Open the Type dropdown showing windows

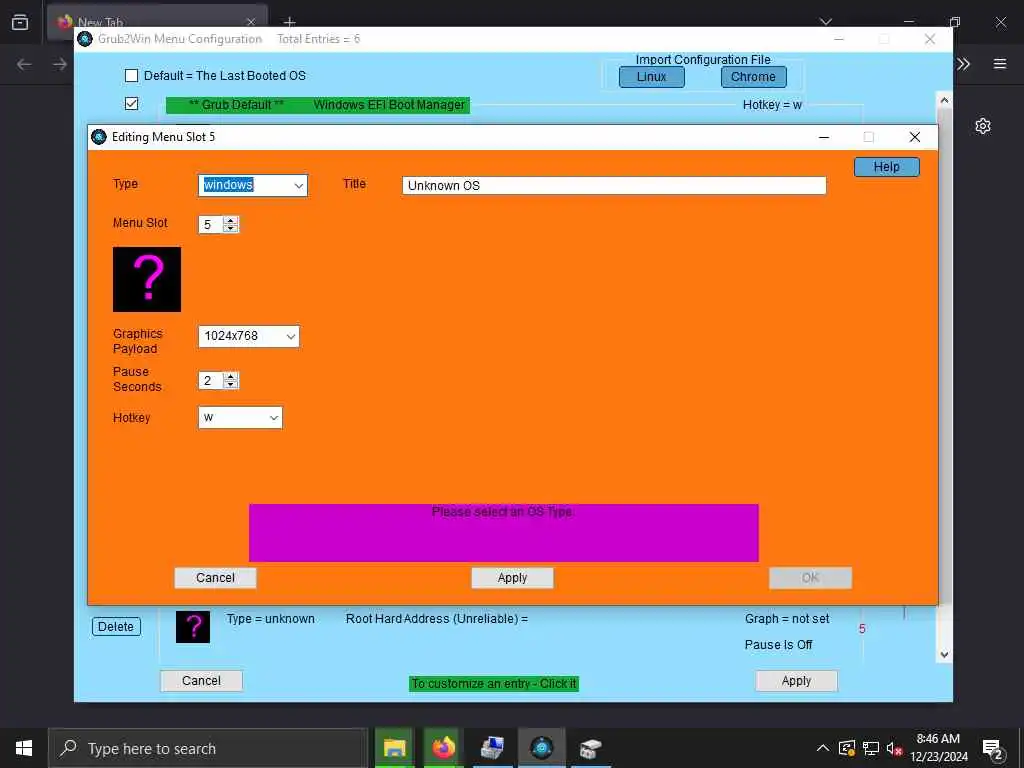pyautogui.click(x=252, y=185)
